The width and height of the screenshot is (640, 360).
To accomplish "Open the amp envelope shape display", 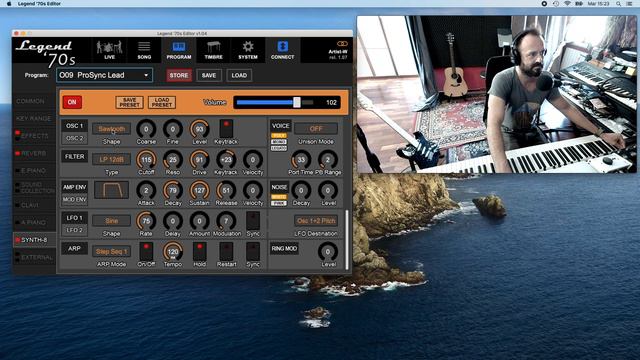I will pyautogui.click(x=111, y=190).
